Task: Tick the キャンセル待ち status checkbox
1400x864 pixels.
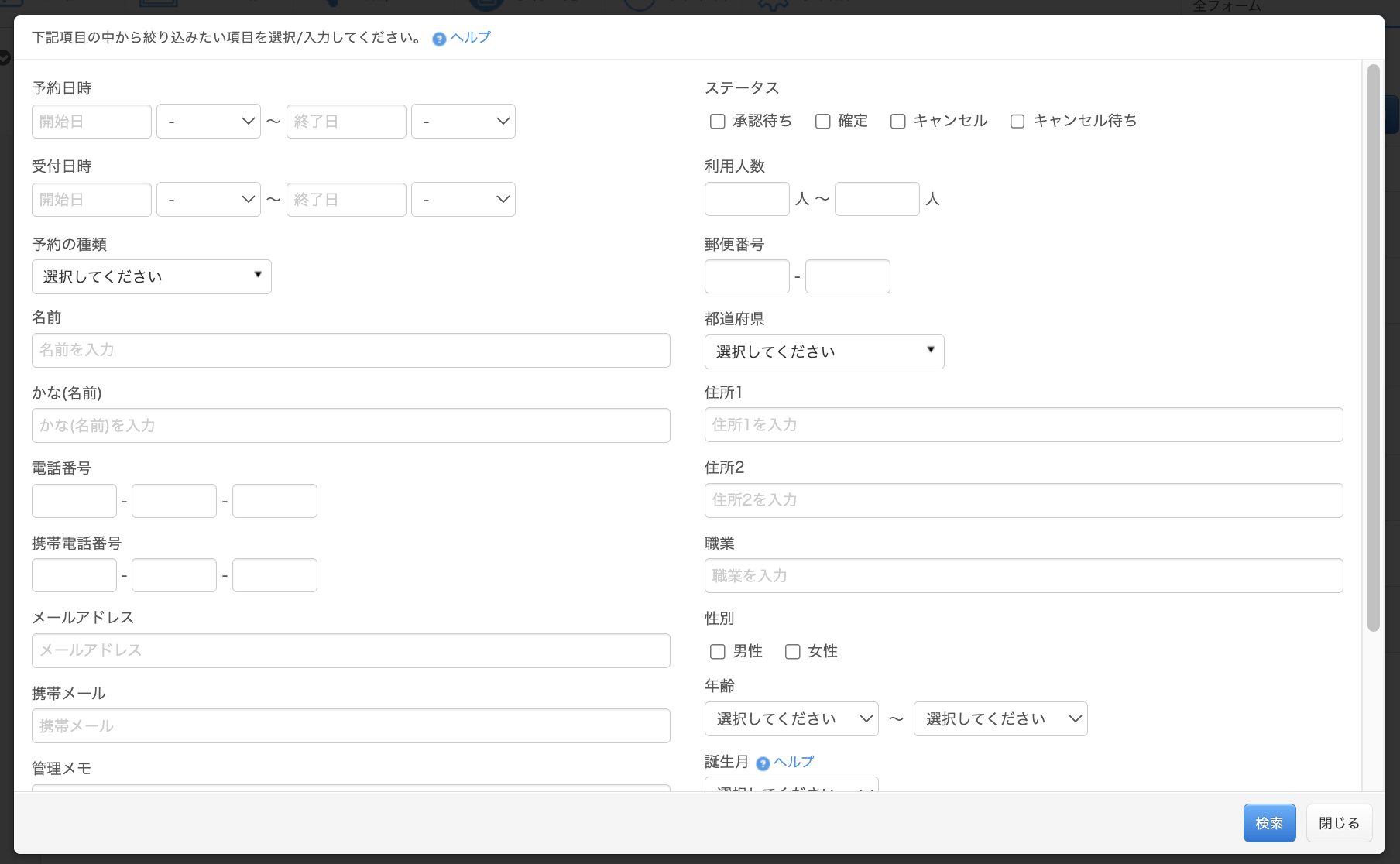Action: click(x=1017, y=122)
